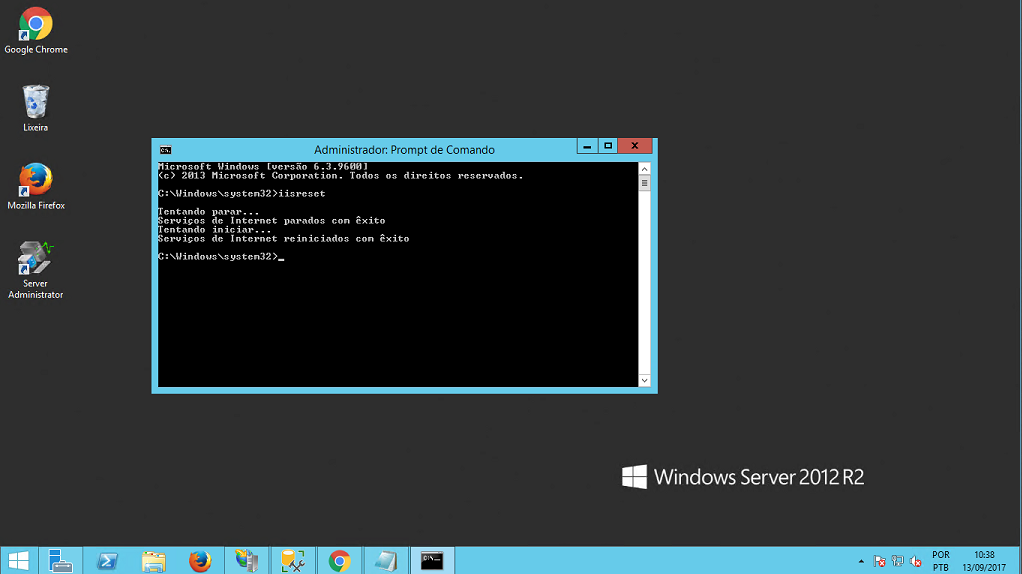Click the 'Tentando iniciar...' output line

(214, 230)
